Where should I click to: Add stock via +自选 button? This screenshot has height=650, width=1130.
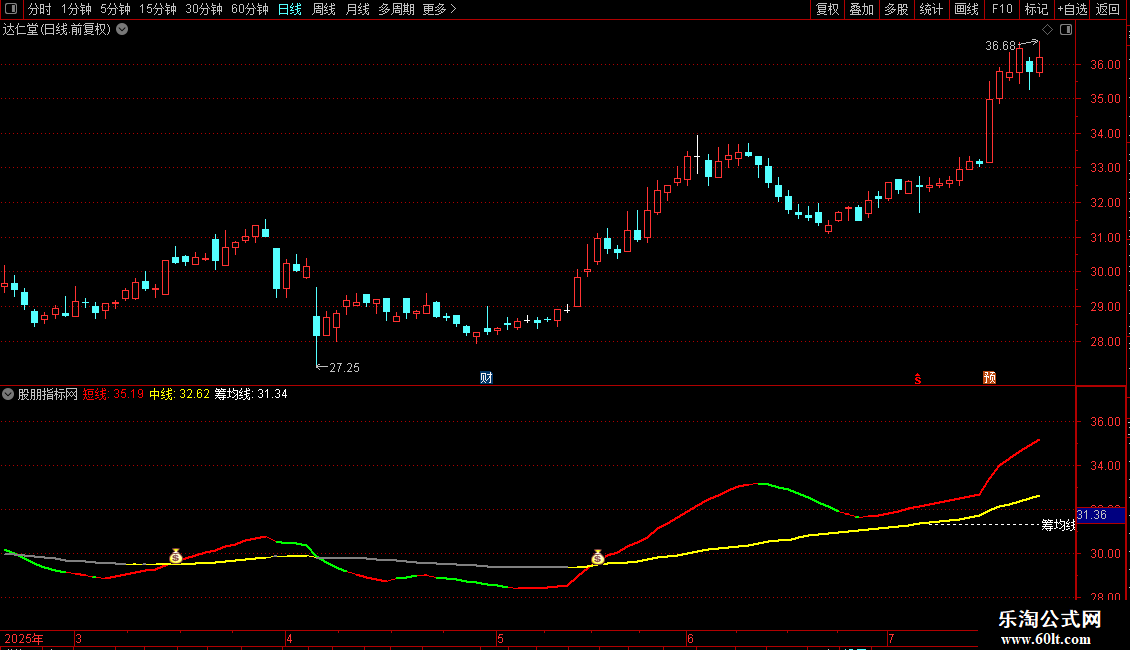pos(1072,9)
